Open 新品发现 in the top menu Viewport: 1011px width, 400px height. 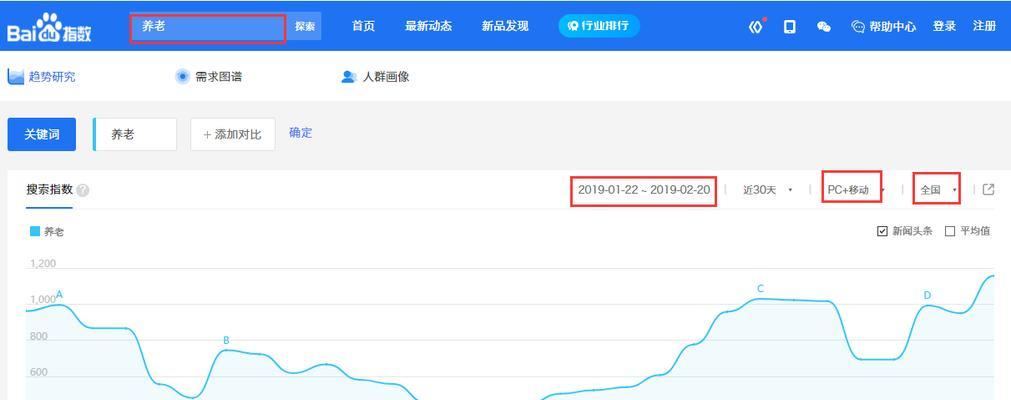point(505,26)
